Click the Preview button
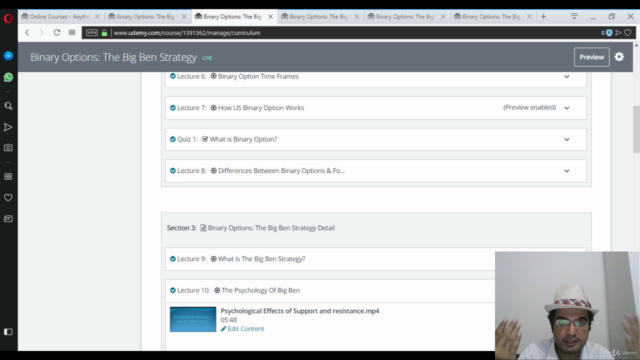This screenshot has height=360, width=640. coord(591,57)
